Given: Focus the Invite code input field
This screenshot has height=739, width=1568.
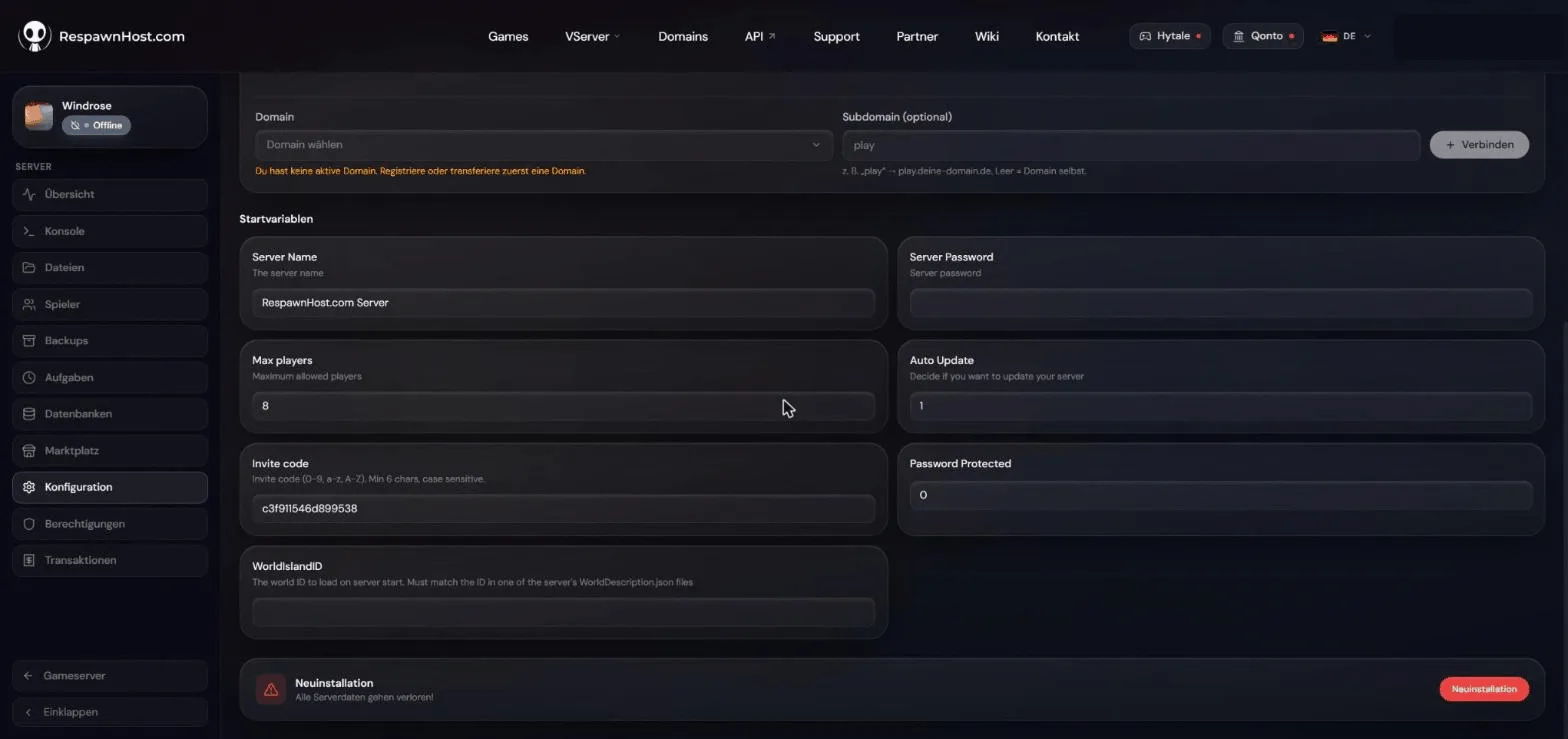Looking at the screenshot, I should 563,509.
